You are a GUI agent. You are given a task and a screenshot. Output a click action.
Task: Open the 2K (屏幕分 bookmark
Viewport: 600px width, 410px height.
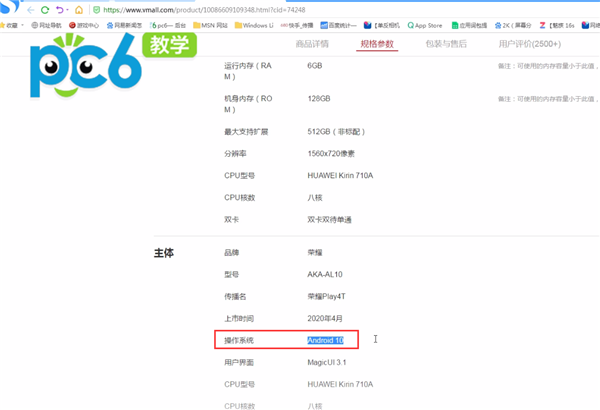tap(513, 25)
